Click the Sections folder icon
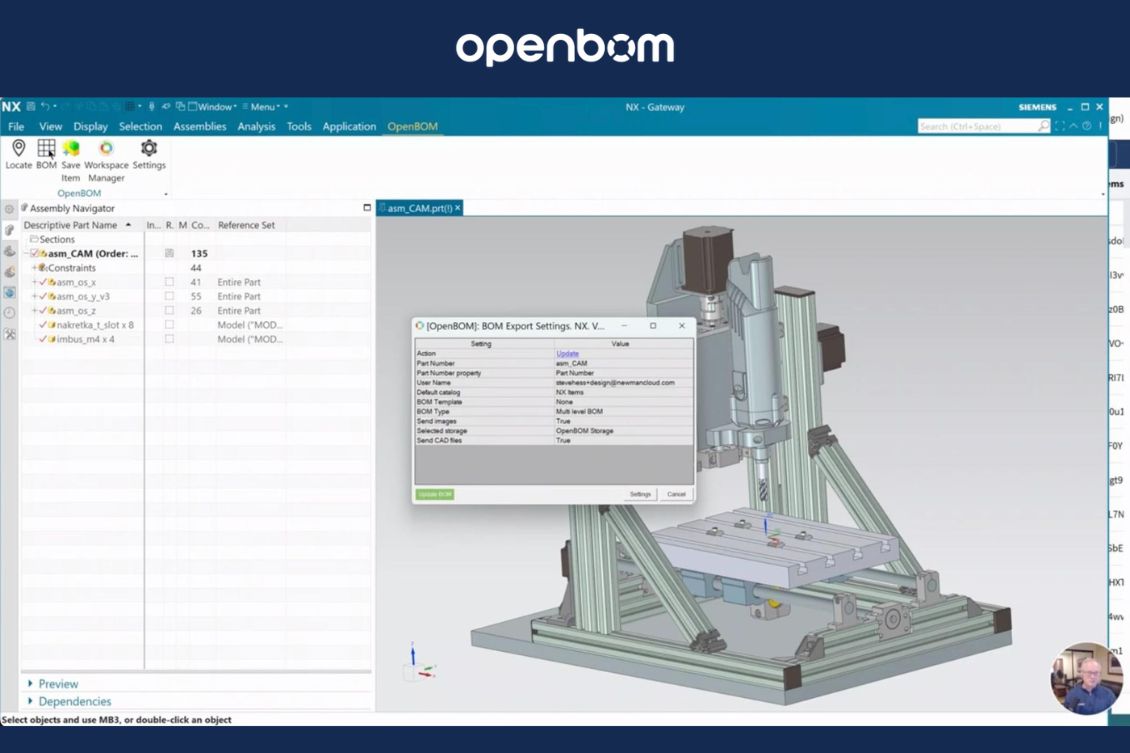 34,239
